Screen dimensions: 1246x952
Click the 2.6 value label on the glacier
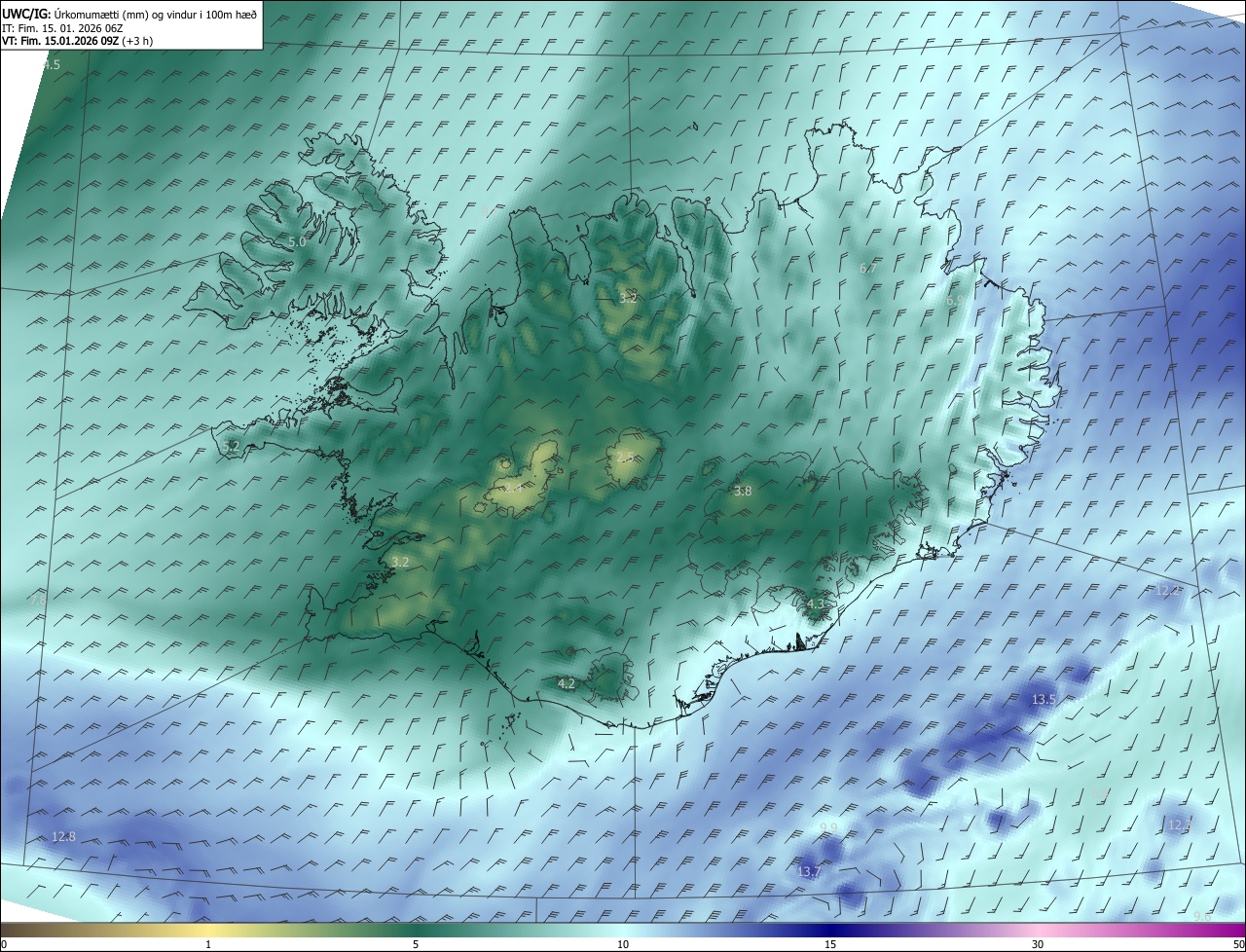(625, 457)
